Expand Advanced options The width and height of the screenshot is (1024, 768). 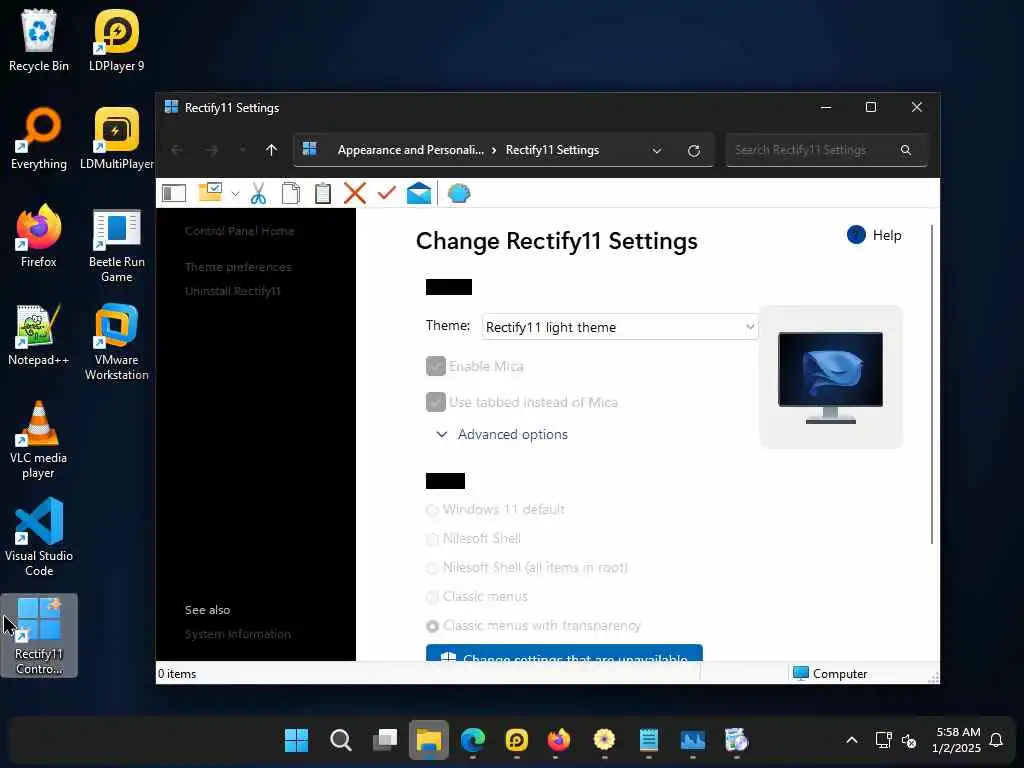502,434
